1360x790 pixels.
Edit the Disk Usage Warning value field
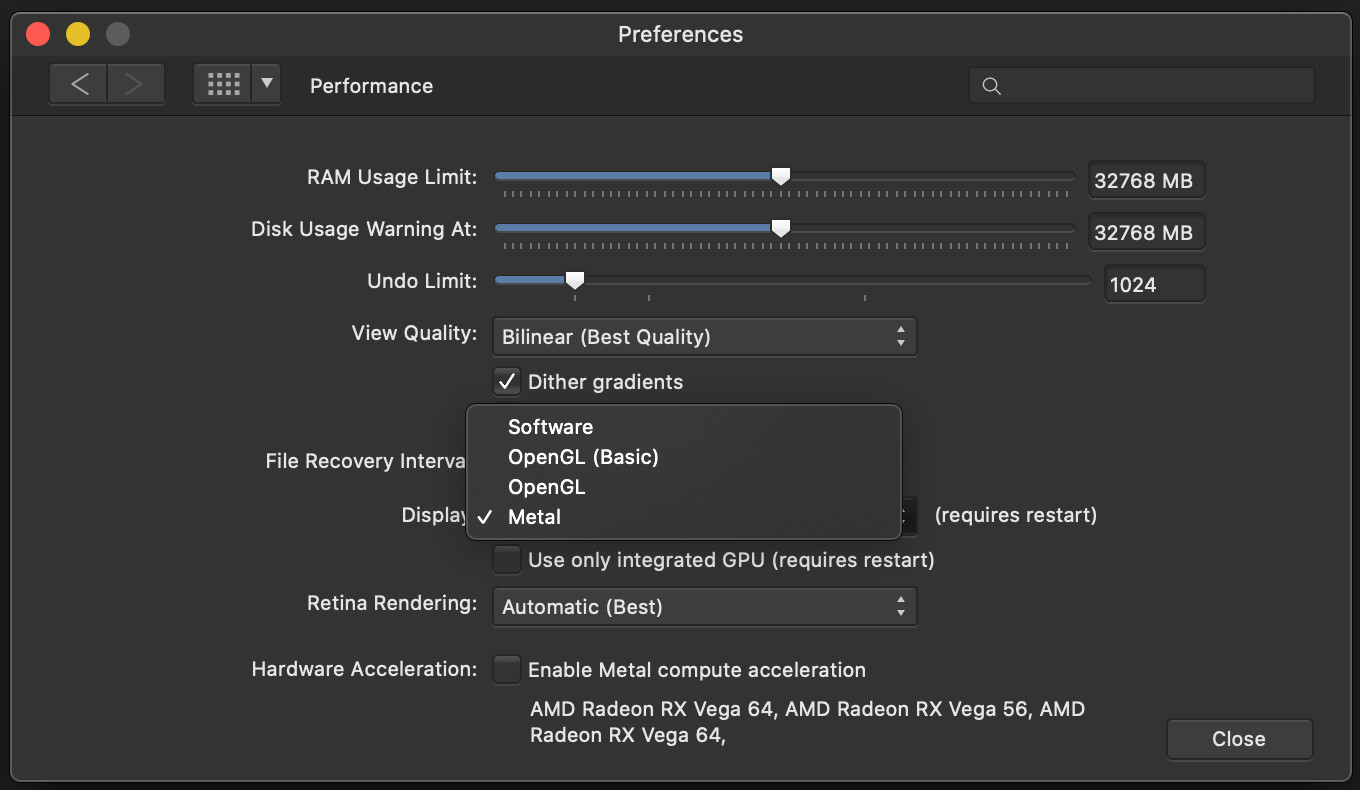pos(1146,233)
